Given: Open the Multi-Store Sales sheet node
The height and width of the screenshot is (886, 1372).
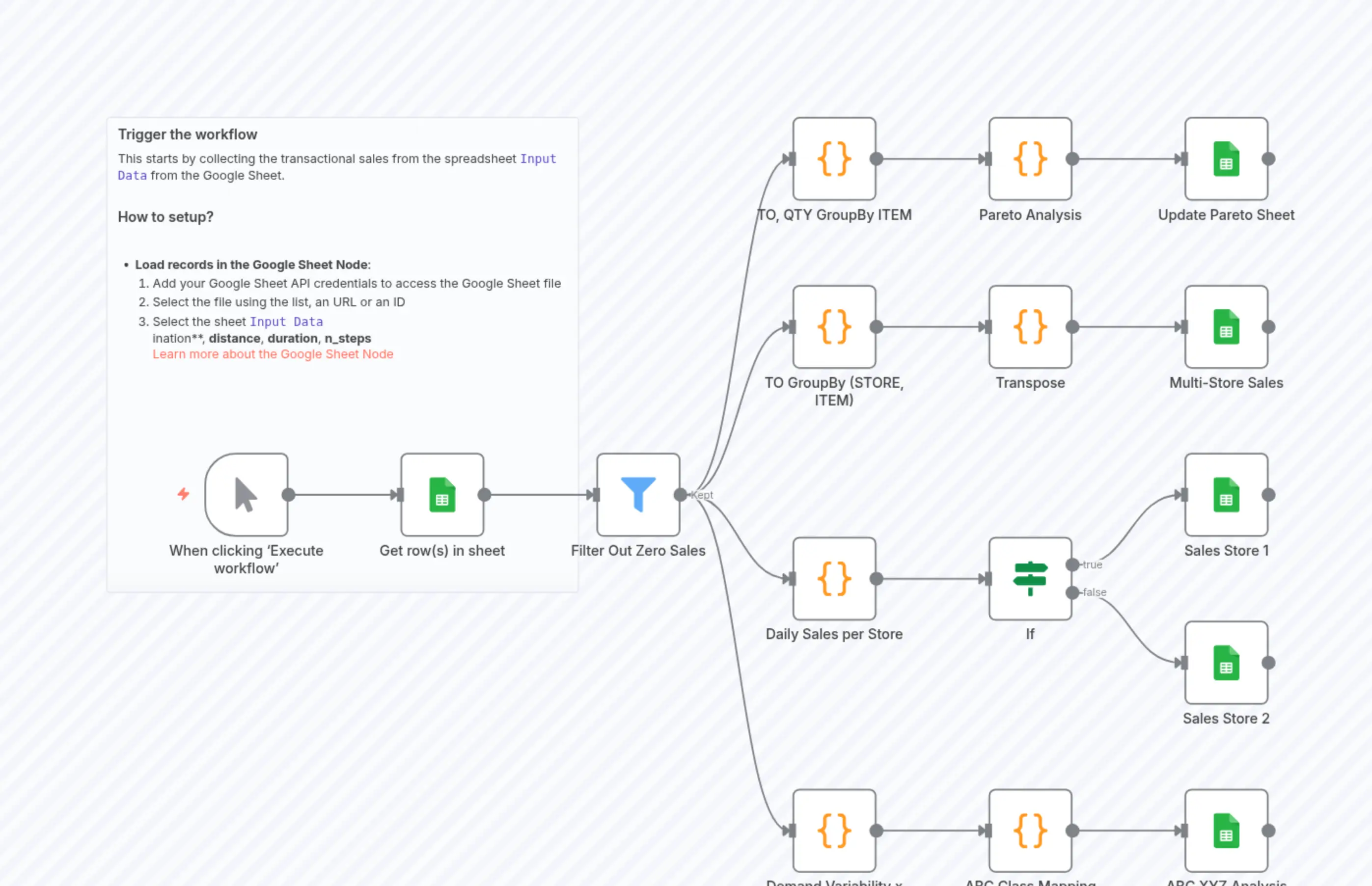Looking at the screenshot, I should (1226, 327).
